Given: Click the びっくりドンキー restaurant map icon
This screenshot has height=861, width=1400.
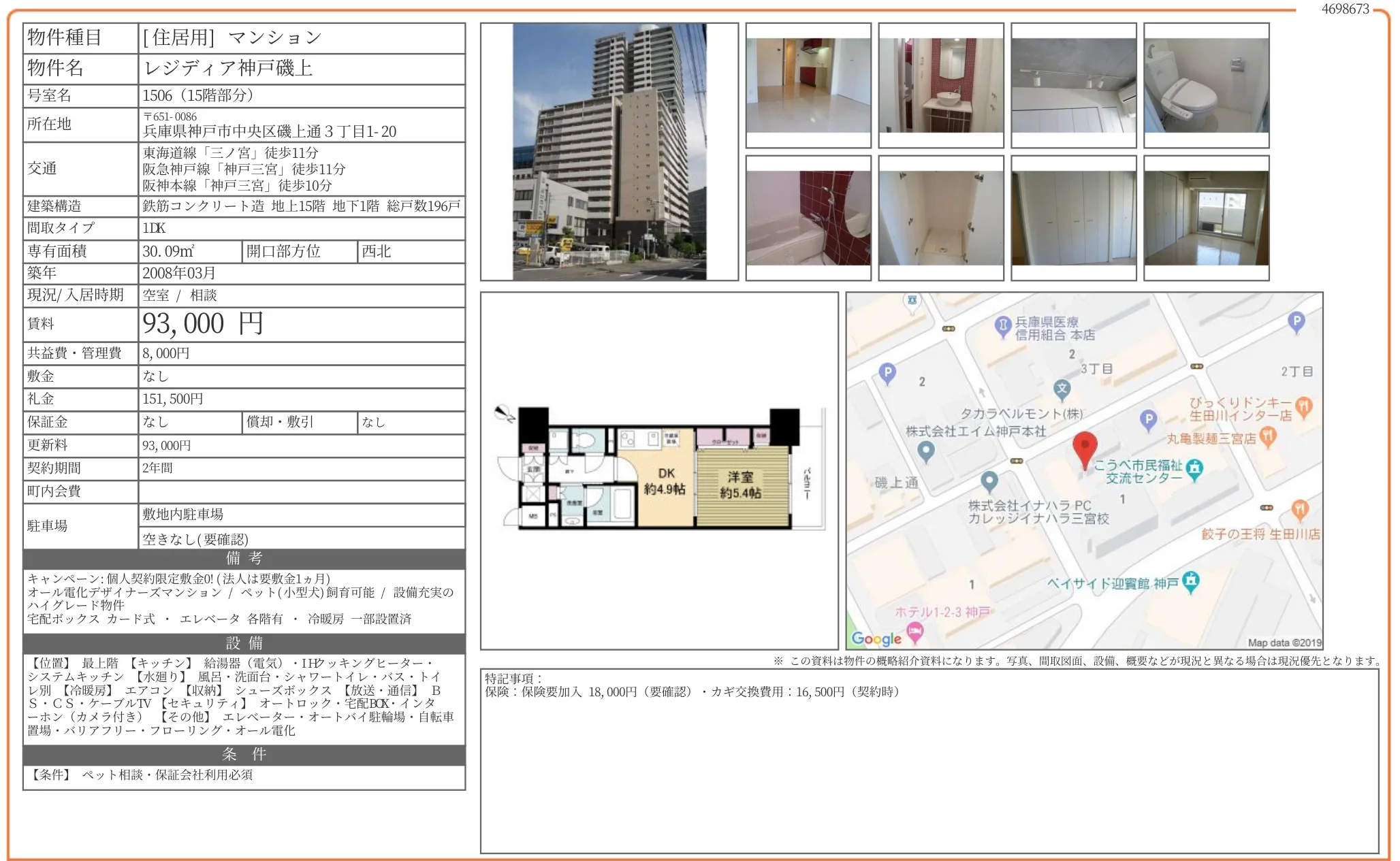Looking at the screenshot, I should [x=1303, y=406].
